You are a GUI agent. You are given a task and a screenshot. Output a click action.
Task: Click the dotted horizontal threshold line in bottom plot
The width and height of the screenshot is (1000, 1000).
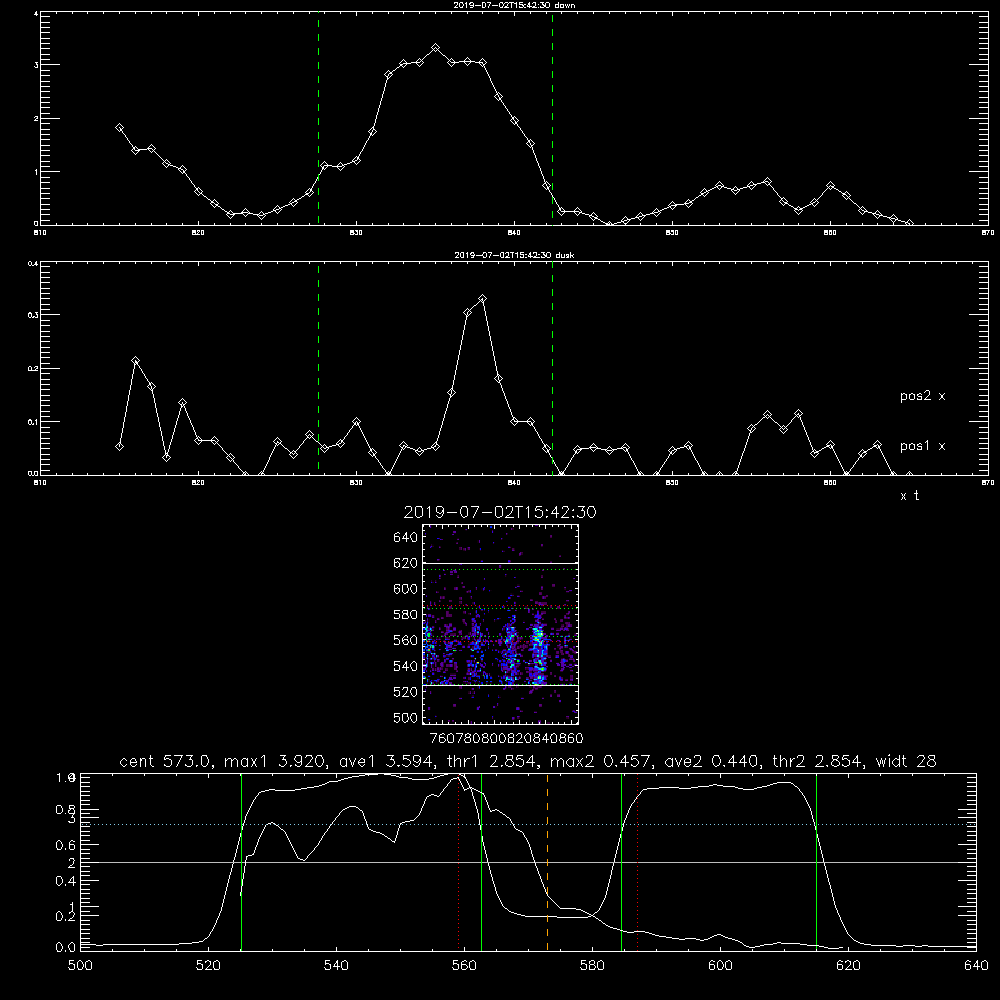(x=528, y=825)
